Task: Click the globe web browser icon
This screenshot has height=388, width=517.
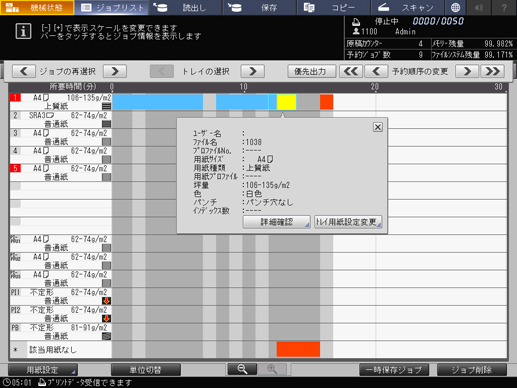Action: tap(455, 7)
